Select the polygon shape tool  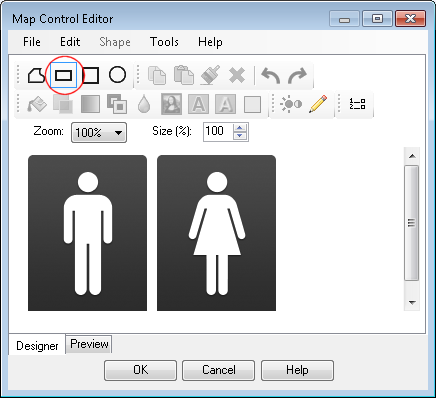click(36, 75)
